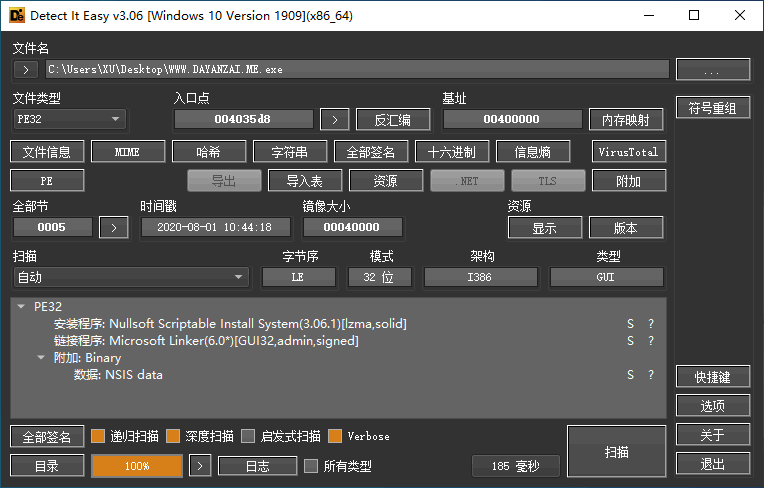Open the 日志 log button
The width and height of the screenshot is (764, 488).
coord(258,466)
